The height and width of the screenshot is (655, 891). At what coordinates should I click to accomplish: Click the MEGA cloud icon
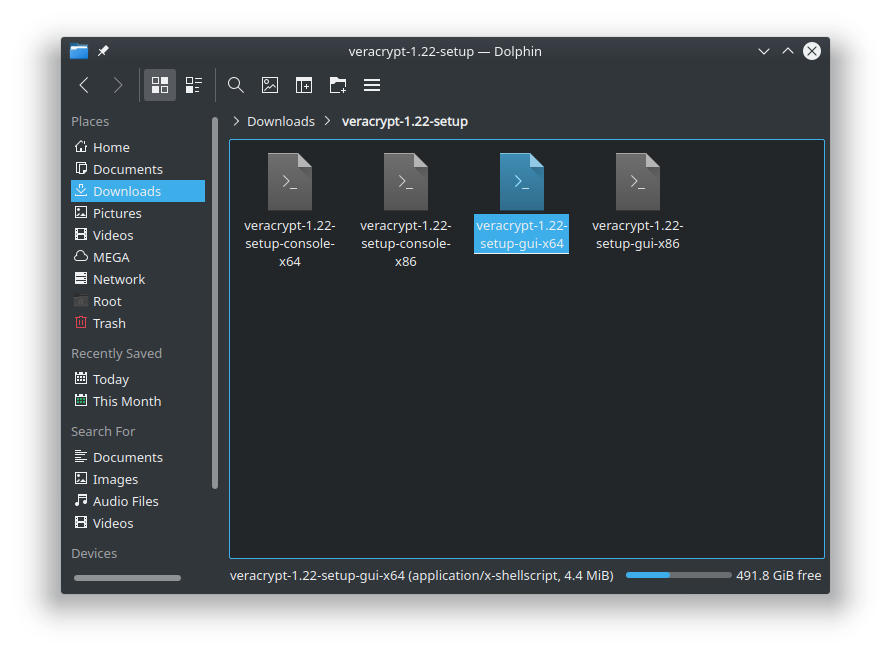(81, 257)
